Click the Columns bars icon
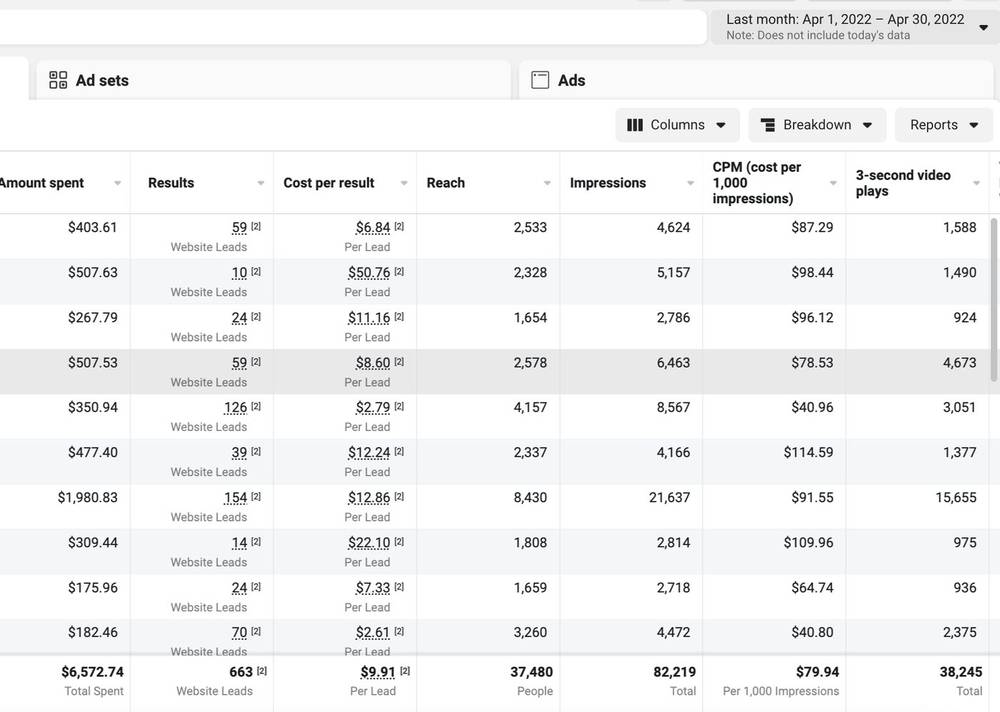This screenshot has height=712, width=1000. (x=635, y=125)
